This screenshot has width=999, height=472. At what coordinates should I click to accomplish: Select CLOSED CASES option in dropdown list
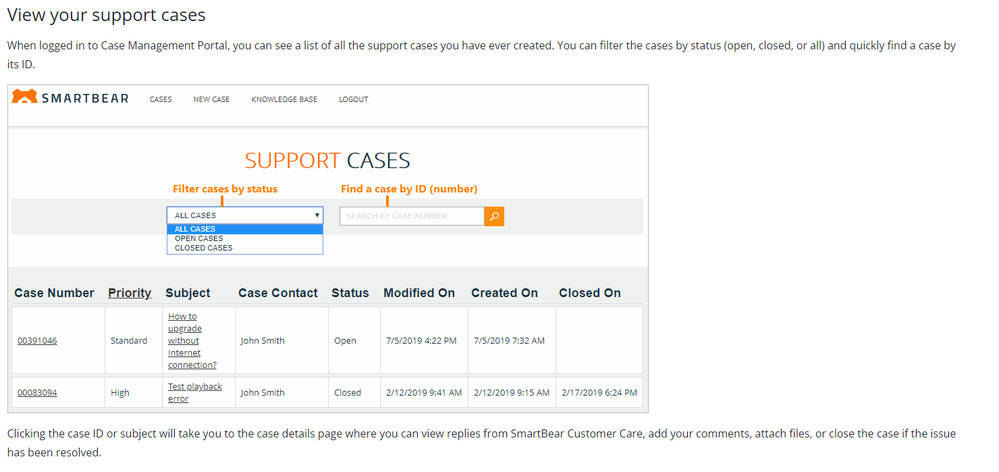(x=245, y=248)
